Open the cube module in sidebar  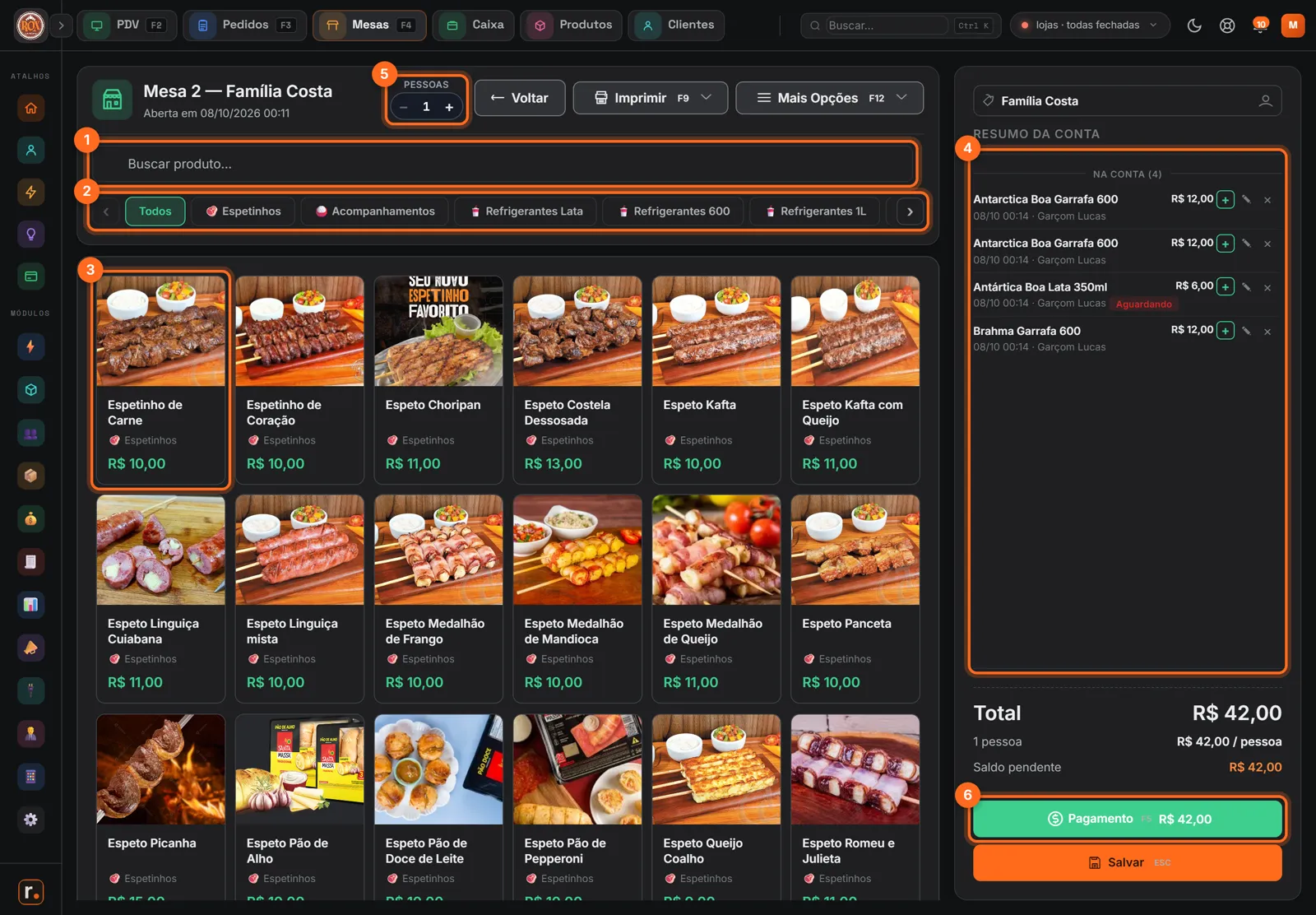[30, 390]
